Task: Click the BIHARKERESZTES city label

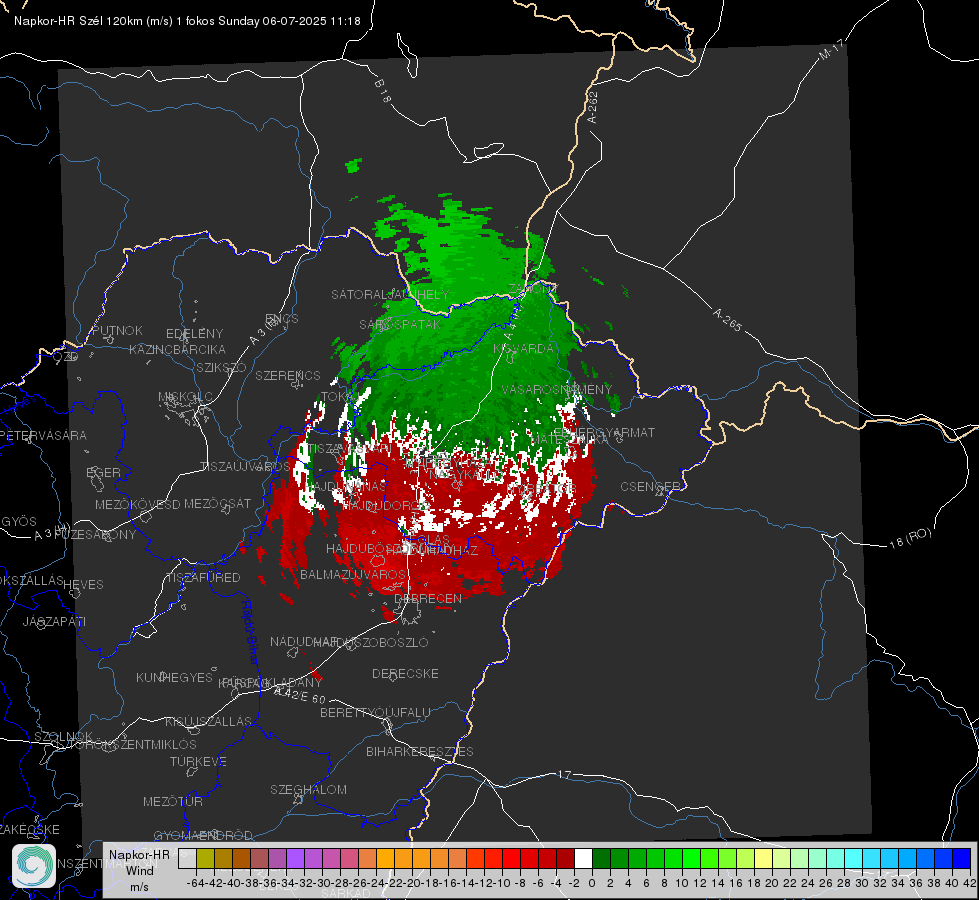Action: pyautogui.click(x=420, y=752)
